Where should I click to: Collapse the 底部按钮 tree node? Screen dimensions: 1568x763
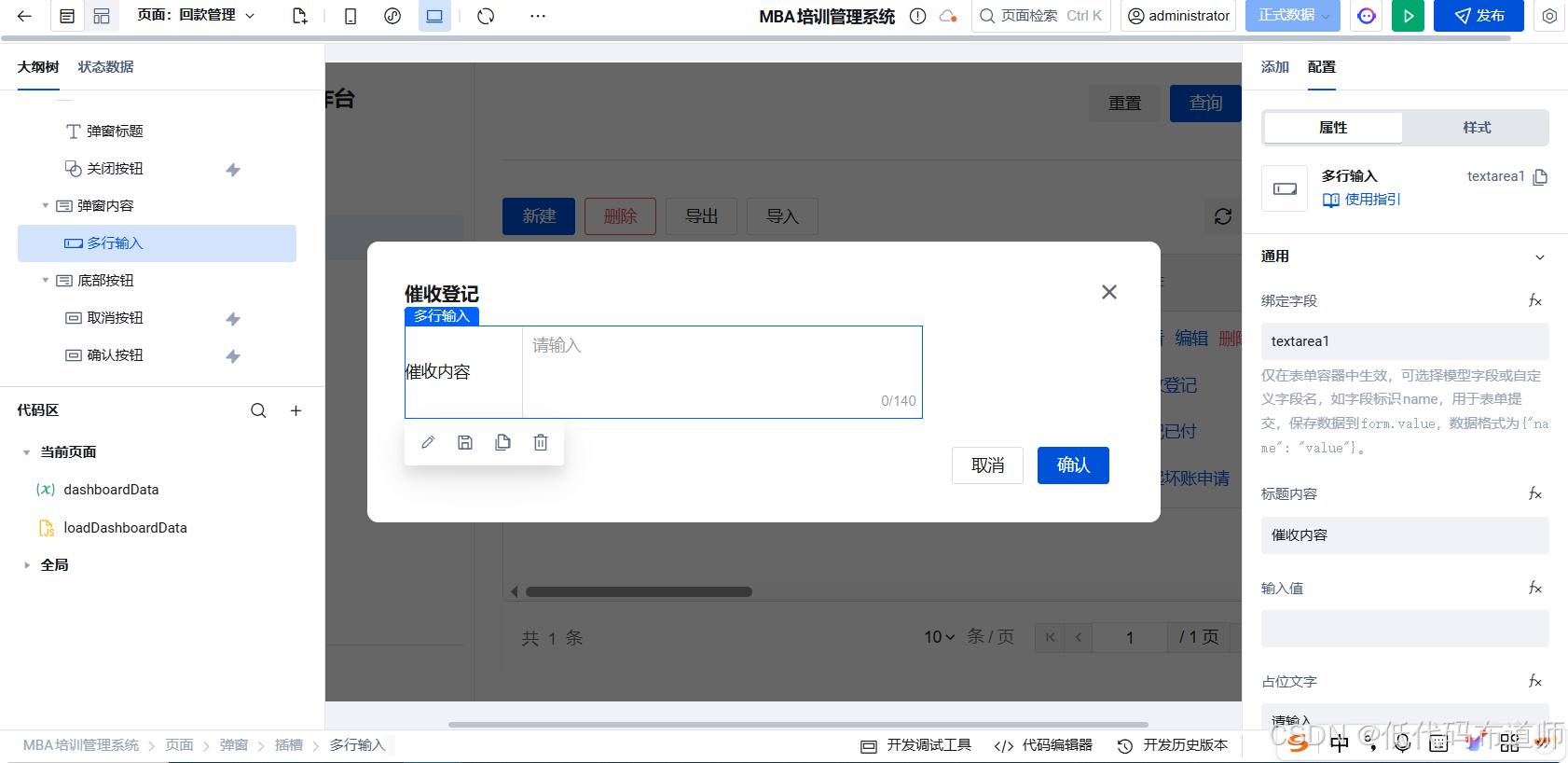point(45,281)
